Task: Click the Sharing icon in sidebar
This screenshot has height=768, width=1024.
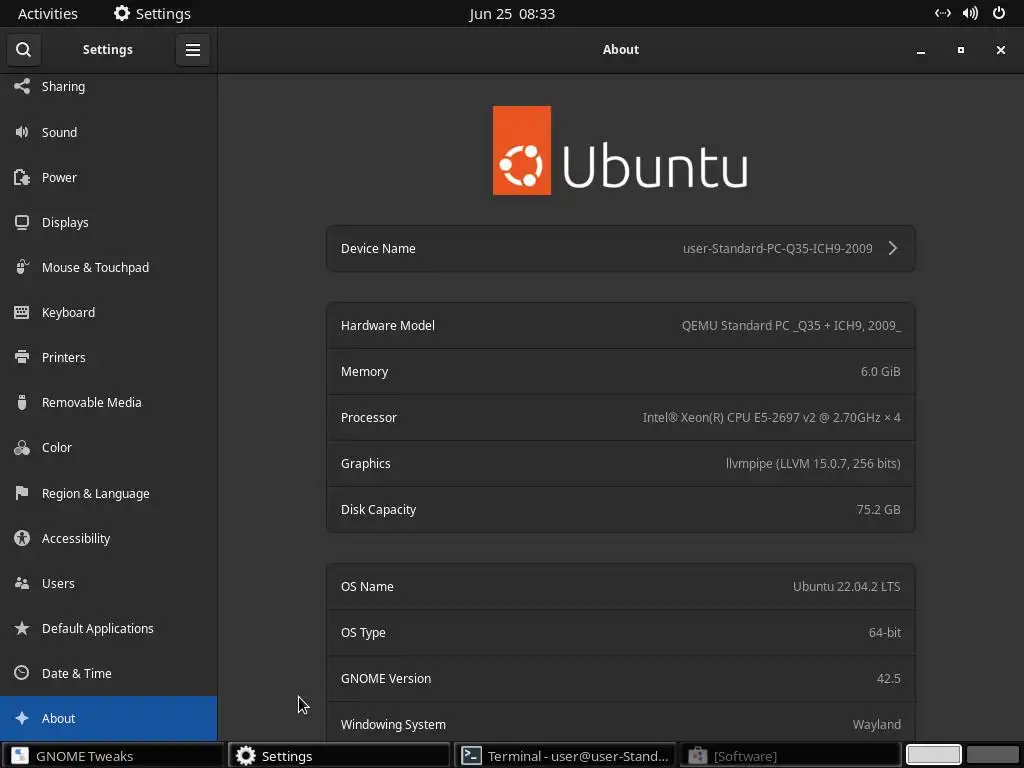Action: tap(22, 86)
